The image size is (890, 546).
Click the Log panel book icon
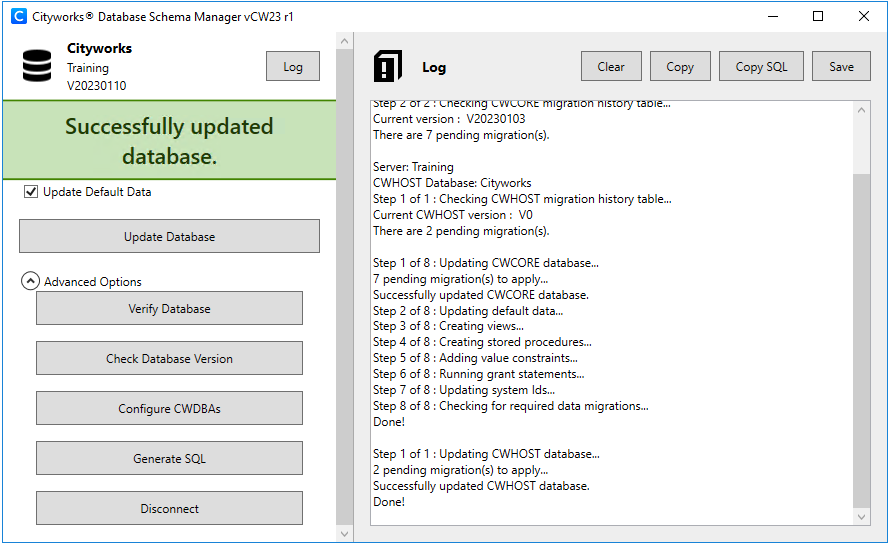click(387, 66)
